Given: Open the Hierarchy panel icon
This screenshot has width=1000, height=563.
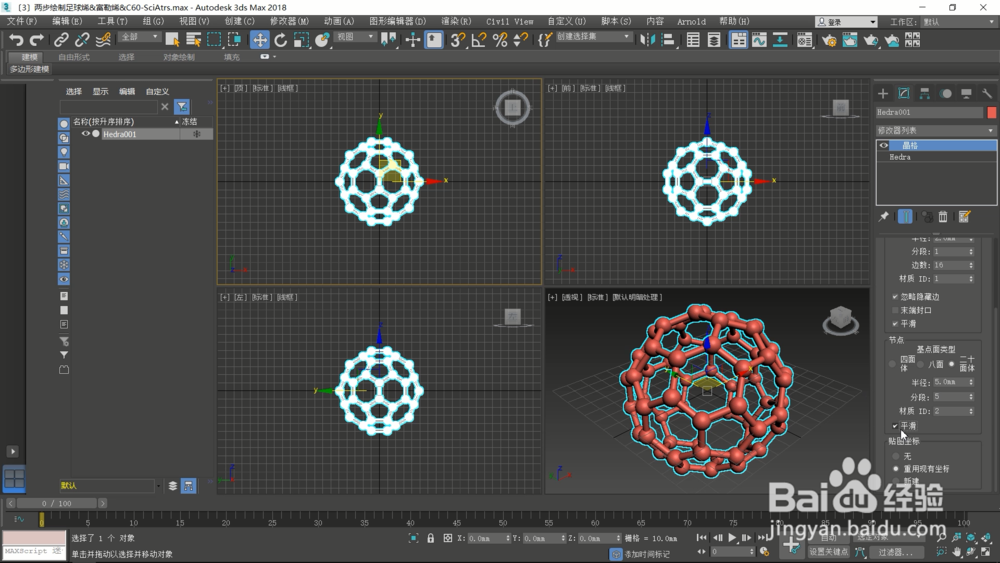Looking at the screenshot, I should [924, 94].
